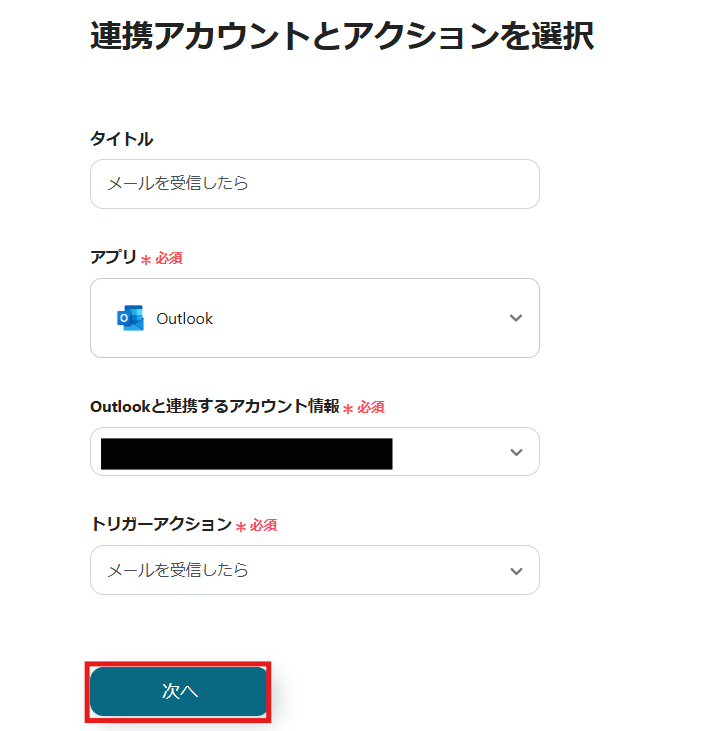703x731 pixels.
Task: Expand the アプリ dropdown chevron
Action: pyautogui.click(x=516, y=318)
